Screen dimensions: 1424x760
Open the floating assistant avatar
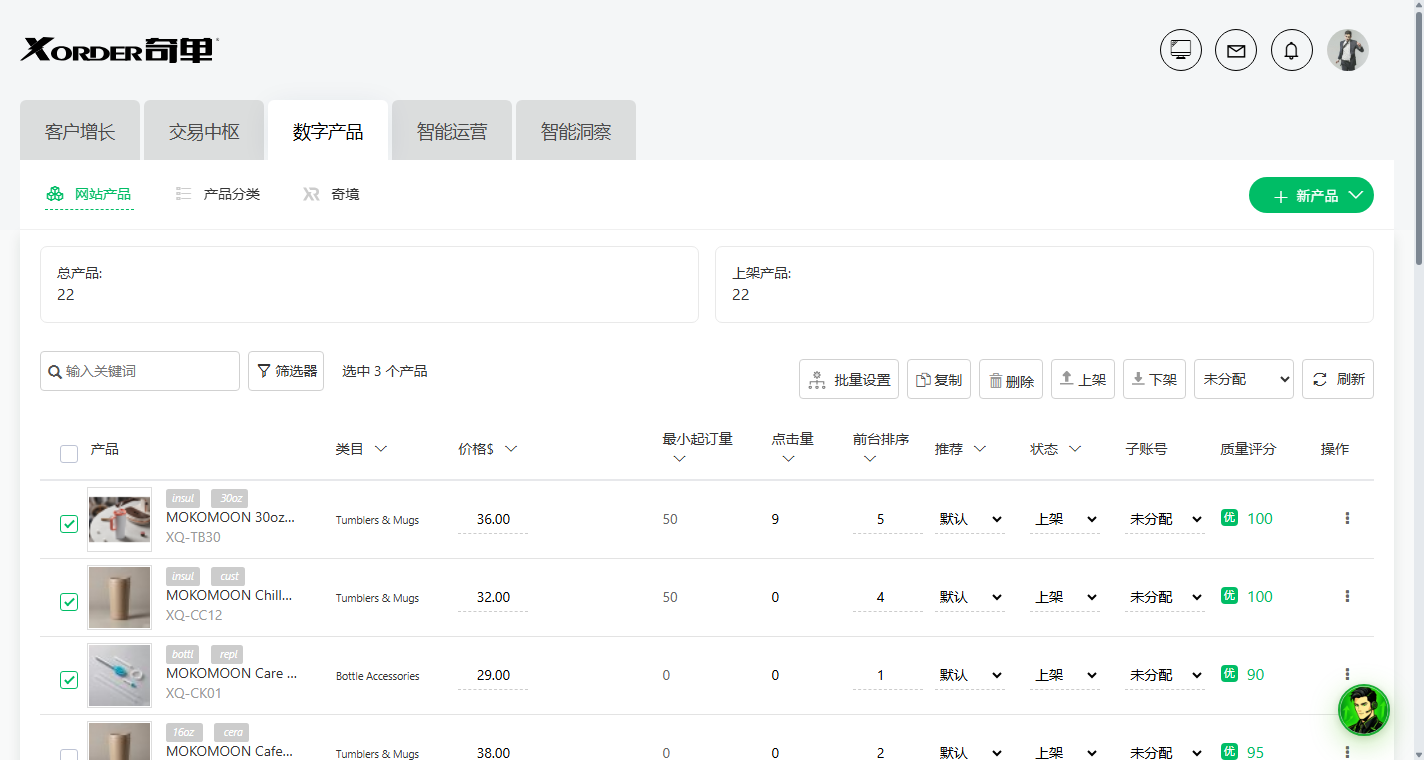[x=1364, y=710]
